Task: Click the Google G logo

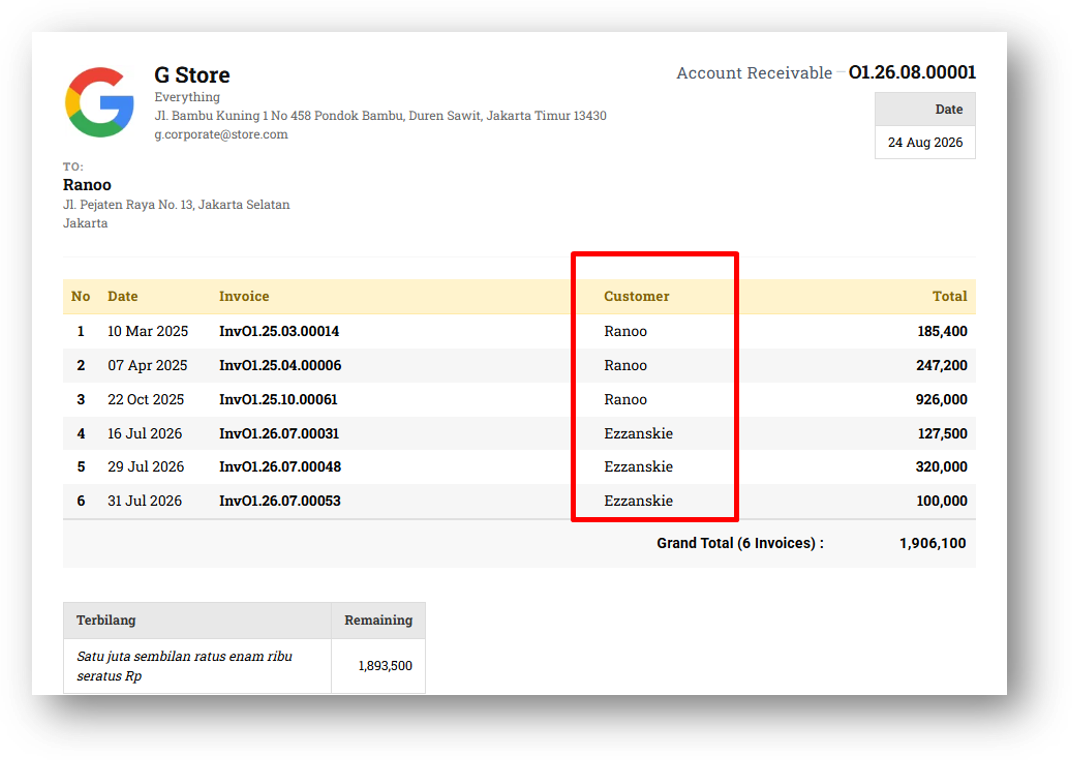Action: [100, 102]
